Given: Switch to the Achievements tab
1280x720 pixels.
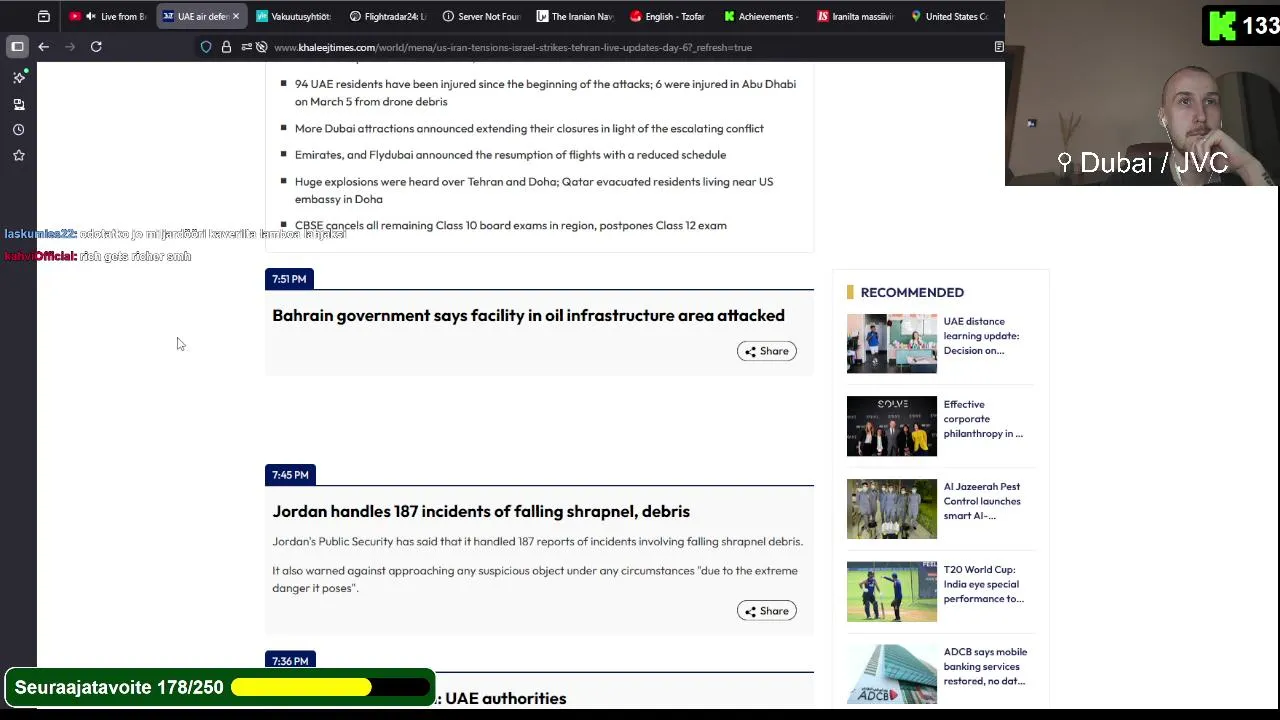Looking at the screenshot, I should tap(762, 16).
